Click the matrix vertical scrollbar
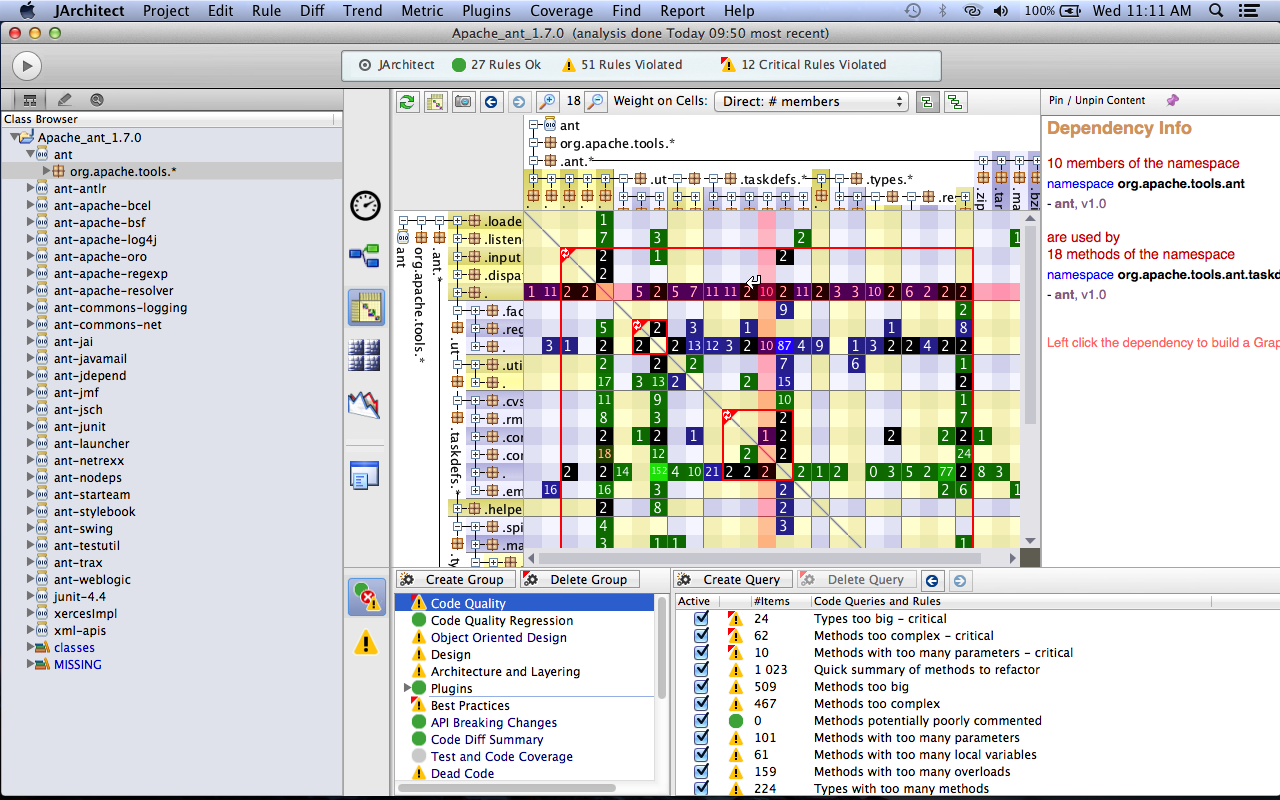The image size is (1280, 800). coord(1030,325)
